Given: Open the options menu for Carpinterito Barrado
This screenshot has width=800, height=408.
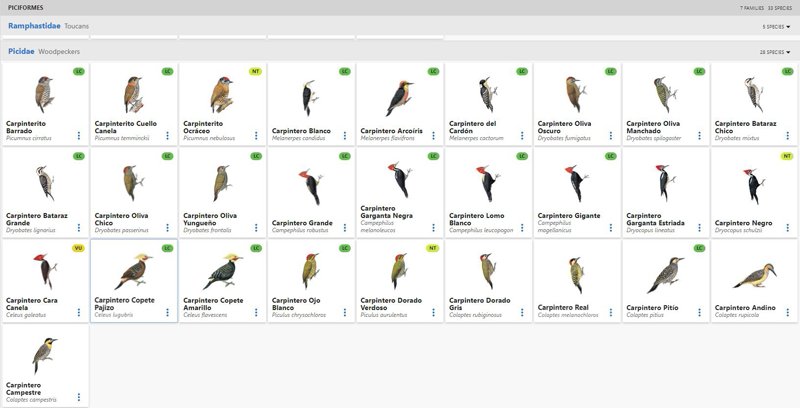Looking at the screenshot, I should tap(79, 135).
